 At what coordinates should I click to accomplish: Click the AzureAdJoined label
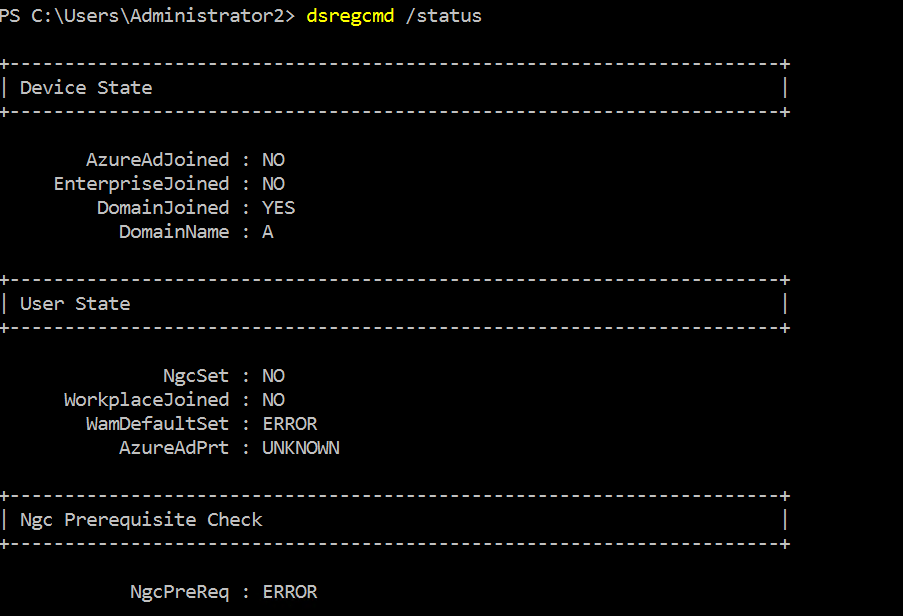point(157,160)
